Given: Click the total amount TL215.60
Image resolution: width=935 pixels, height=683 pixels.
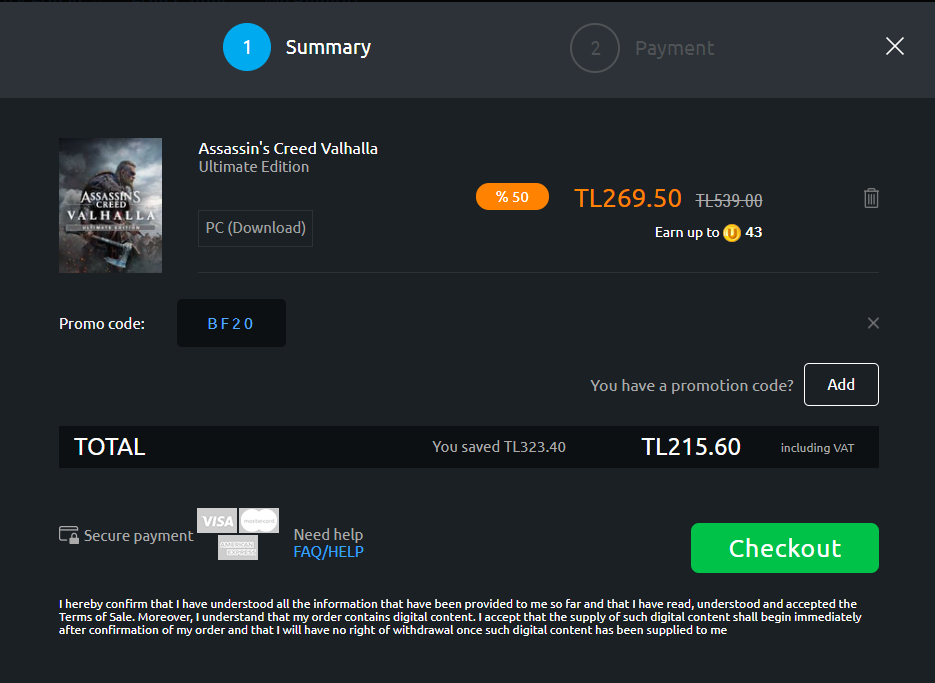Looking at the screenshot, I should [x=691, y=447].
